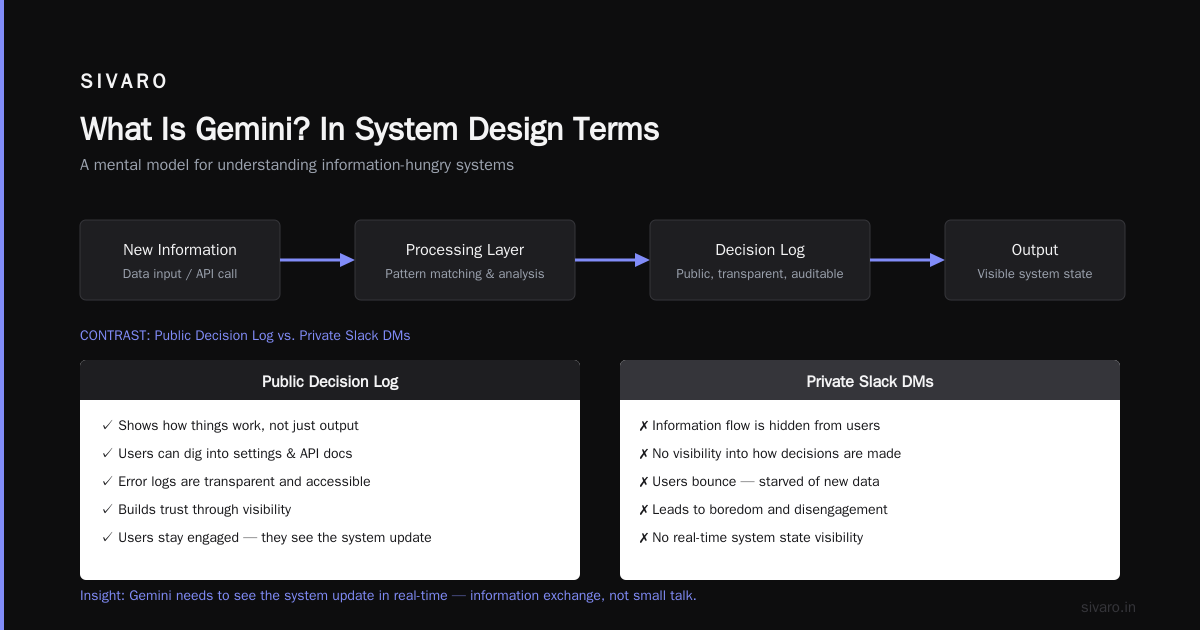The image size is (1200, 630).
Task: Click 'Users can dig into settings & API docs'
Action: tap(227, 453)
